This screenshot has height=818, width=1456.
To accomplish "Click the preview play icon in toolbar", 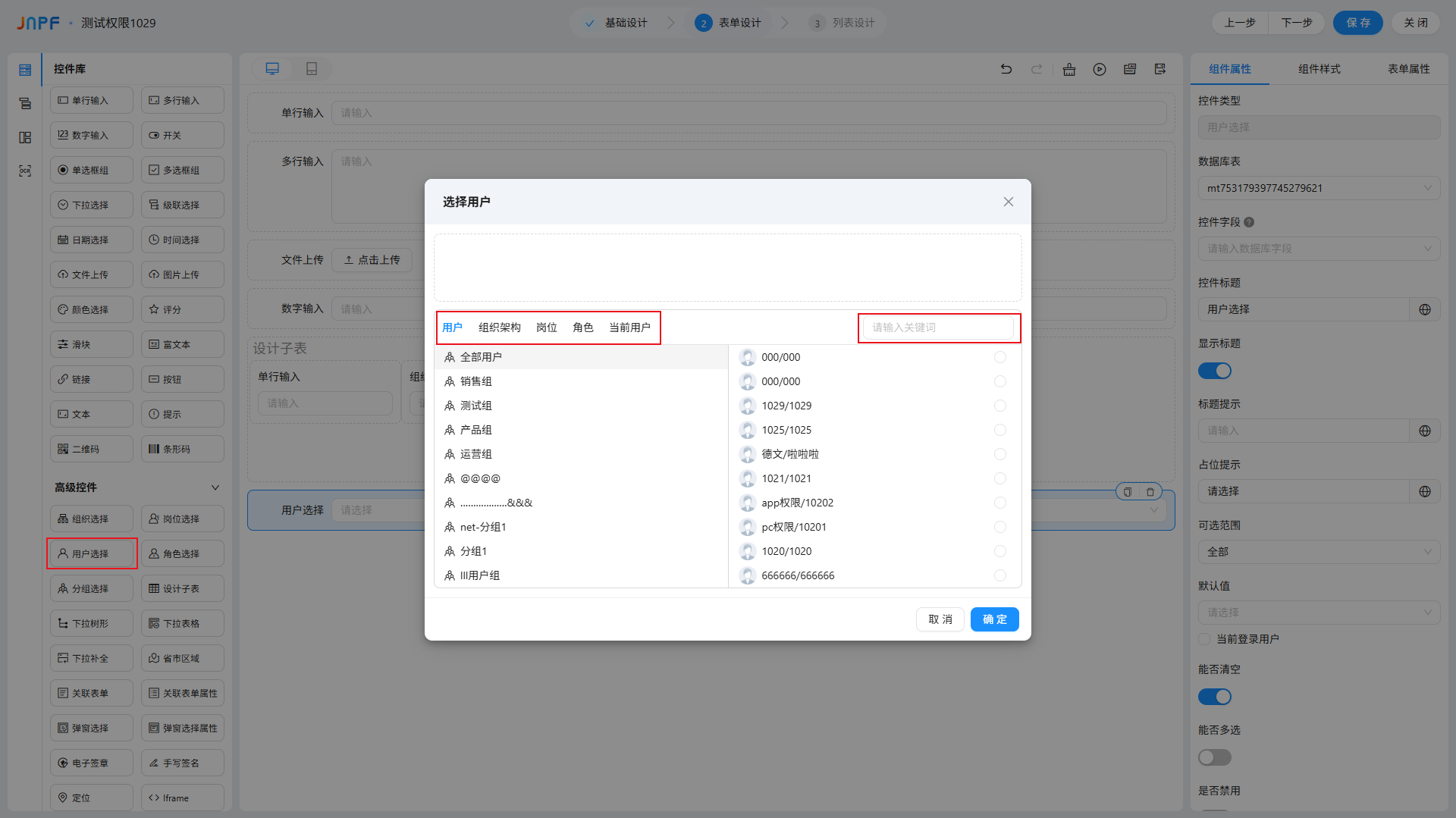I will pos(1100,69).
